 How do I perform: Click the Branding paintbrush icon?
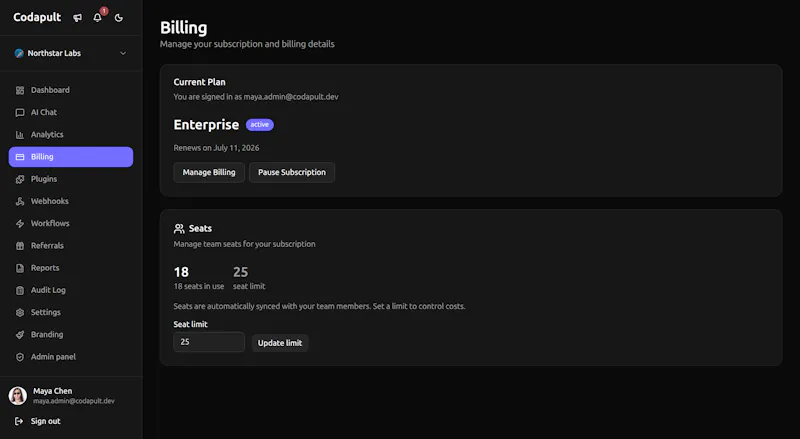click(20, 334)
